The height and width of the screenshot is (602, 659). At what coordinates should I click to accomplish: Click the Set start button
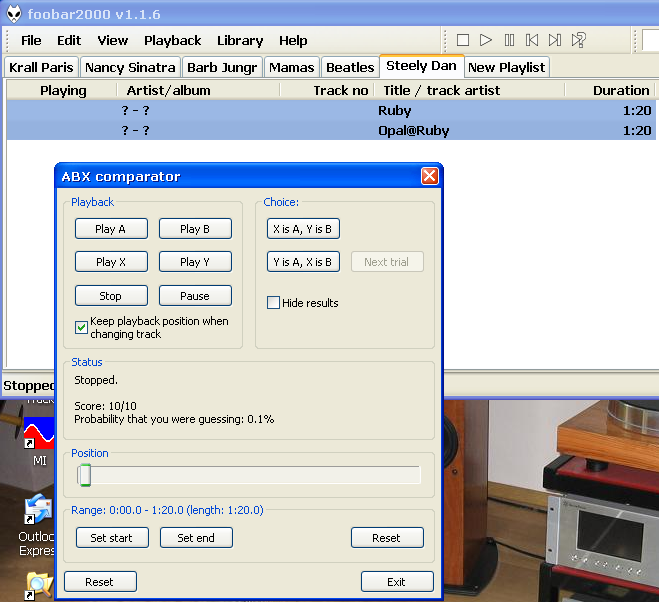pos(112,538)
